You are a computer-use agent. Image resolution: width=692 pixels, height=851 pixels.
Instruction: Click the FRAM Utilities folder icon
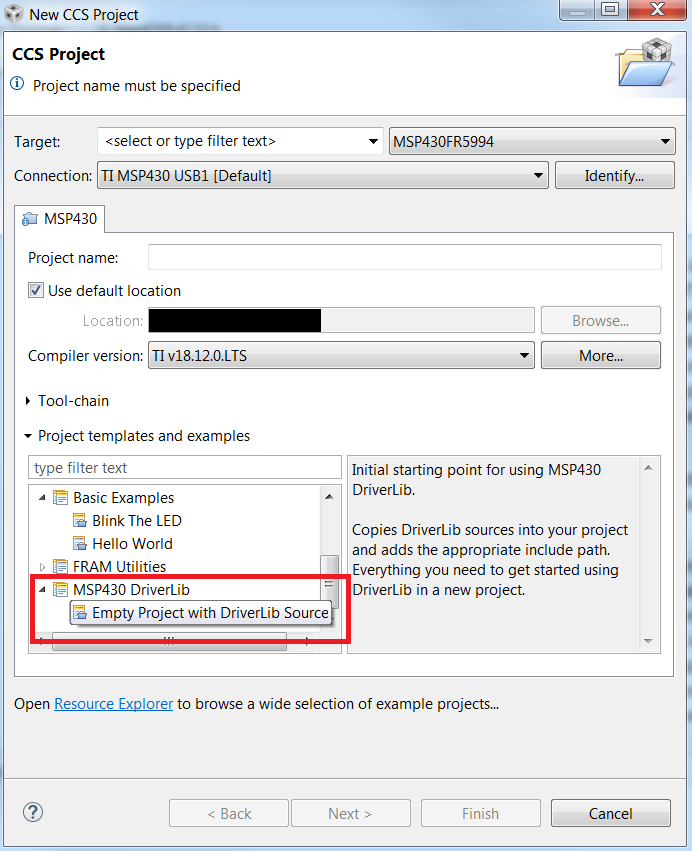[61, 567]
